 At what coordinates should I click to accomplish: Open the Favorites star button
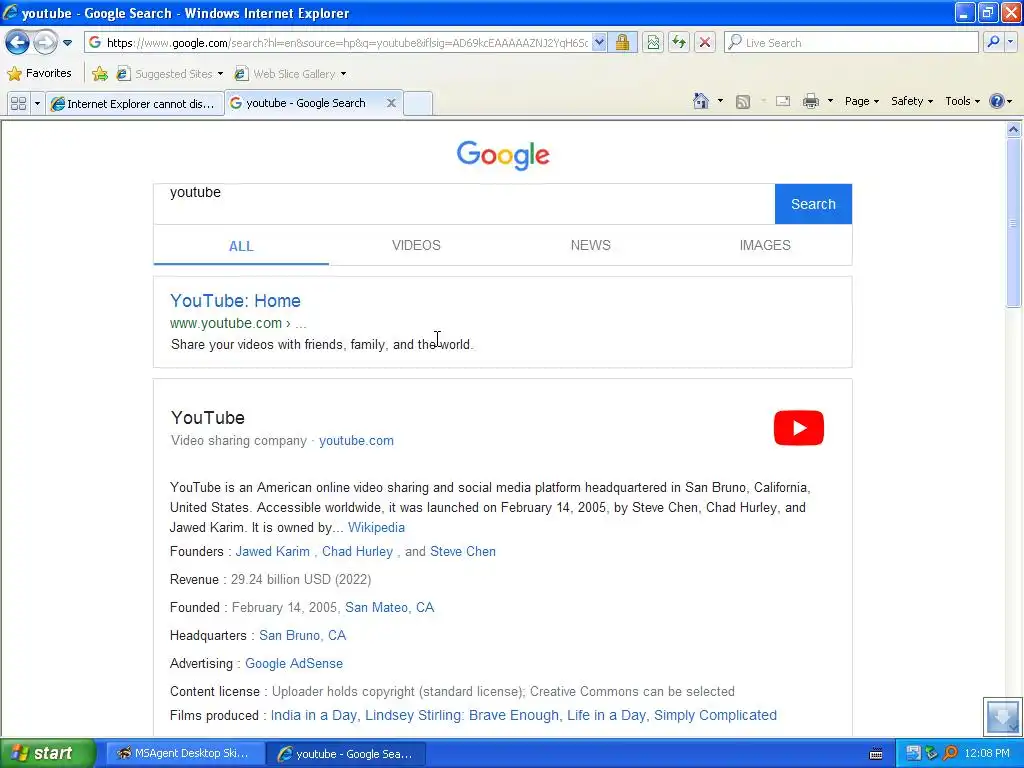tap(39, 73)
